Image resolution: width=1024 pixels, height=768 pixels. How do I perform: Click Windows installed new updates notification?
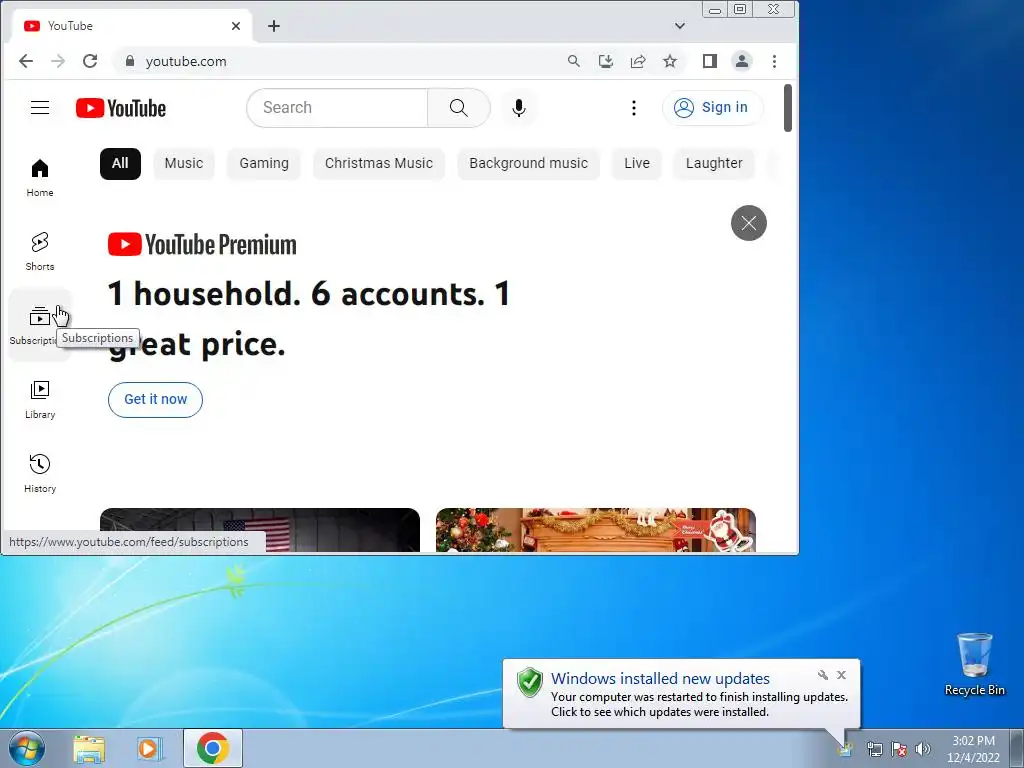tap(681, 694)
